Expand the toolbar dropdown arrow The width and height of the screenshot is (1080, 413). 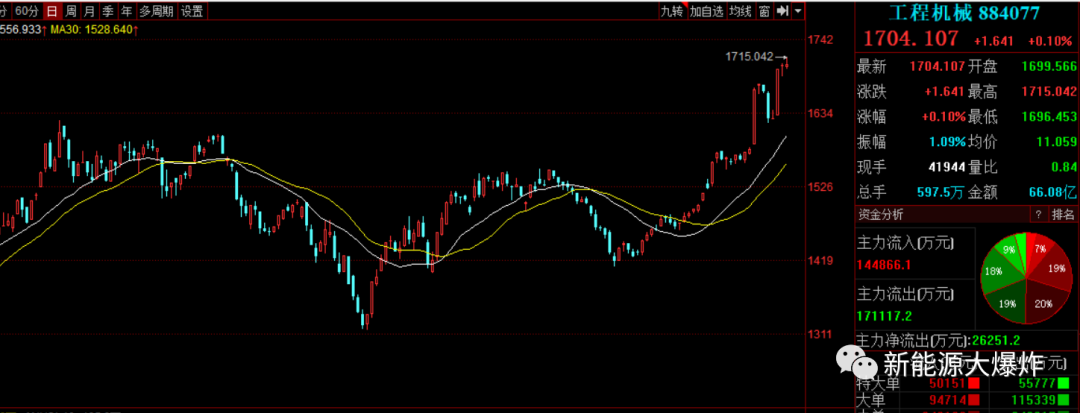(x=798, y=11)
